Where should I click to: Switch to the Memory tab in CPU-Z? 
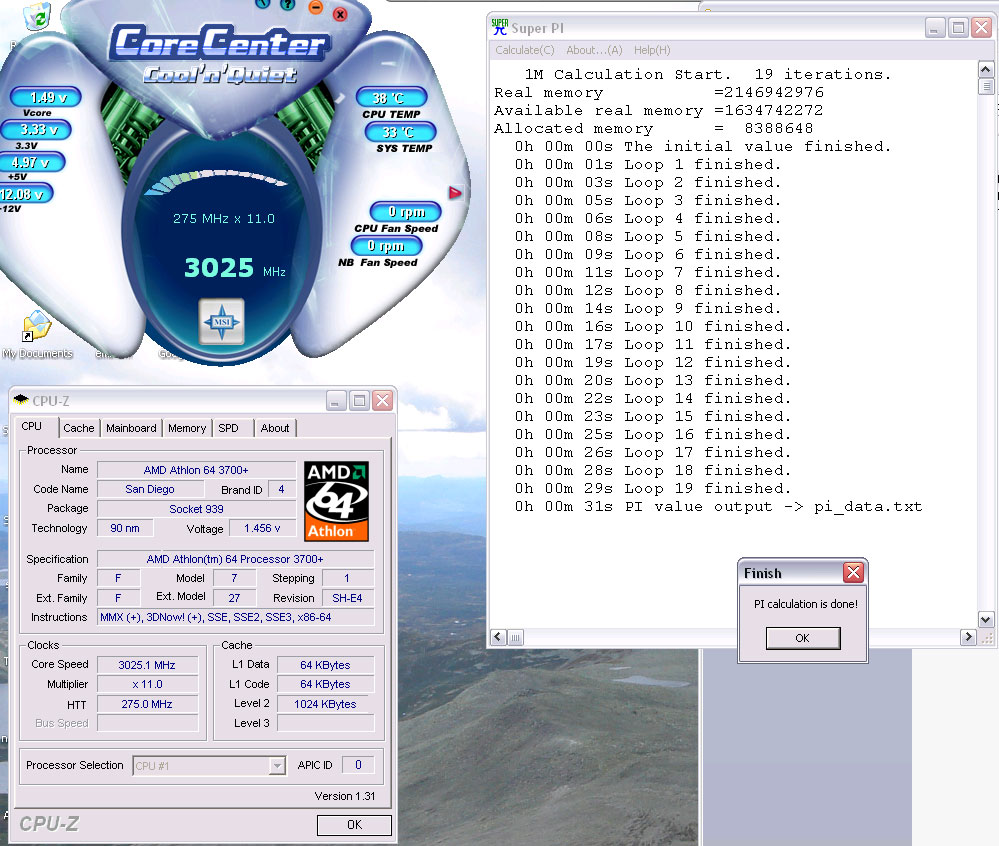click(x=187, y=428)
